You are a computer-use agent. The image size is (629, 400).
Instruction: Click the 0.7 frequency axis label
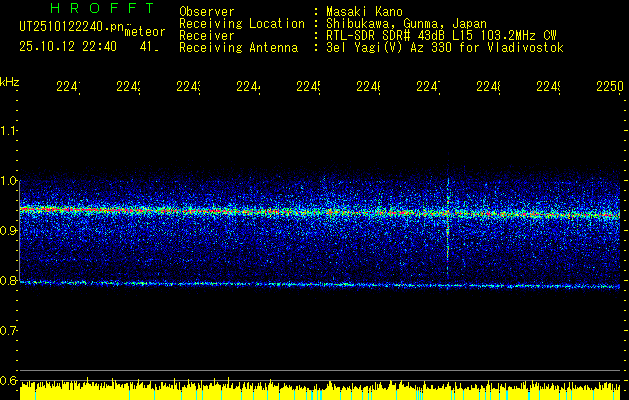click(10, 330)
